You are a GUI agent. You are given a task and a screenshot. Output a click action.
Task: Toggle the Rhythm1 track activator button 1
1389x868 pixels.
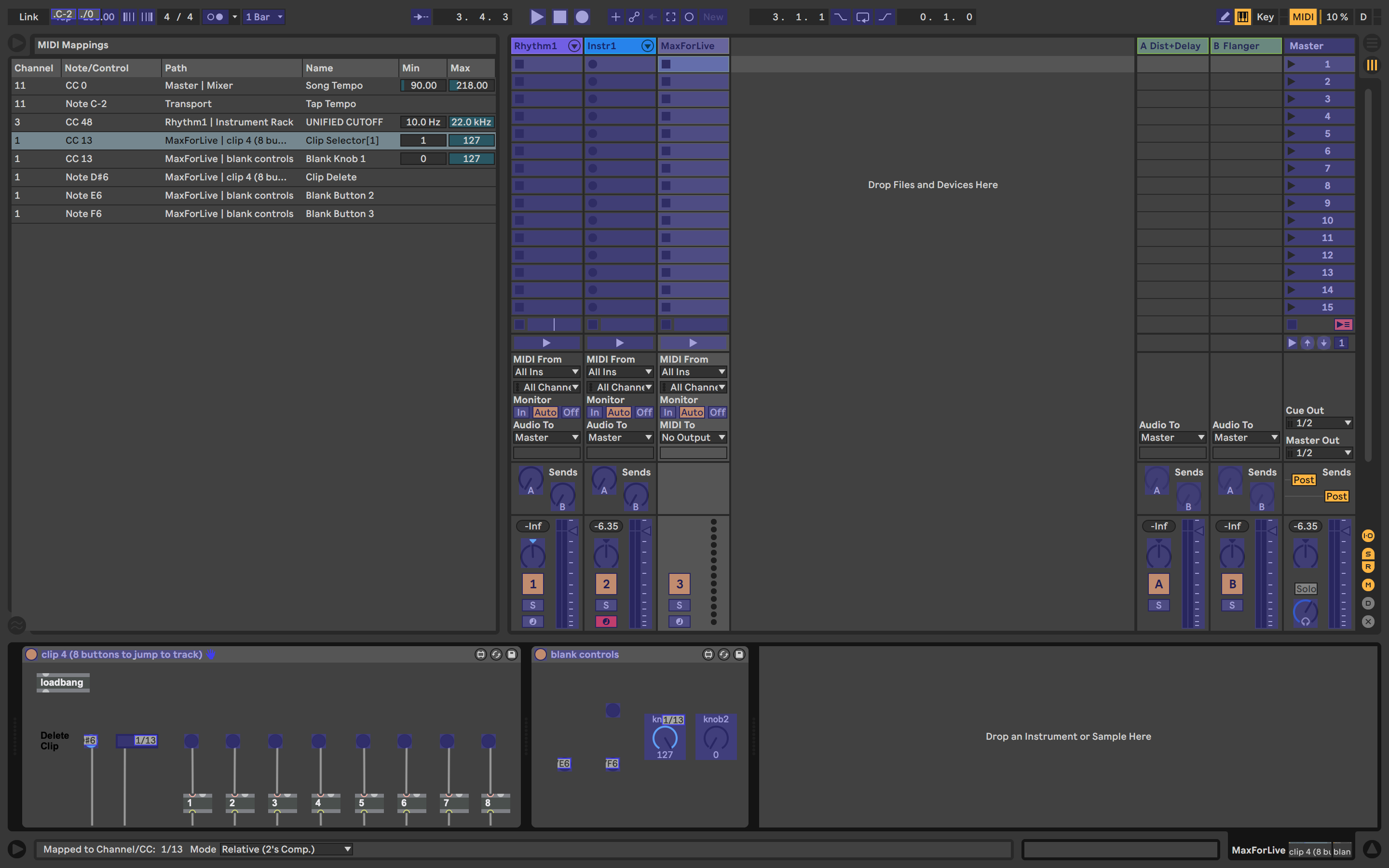[532, 584]
